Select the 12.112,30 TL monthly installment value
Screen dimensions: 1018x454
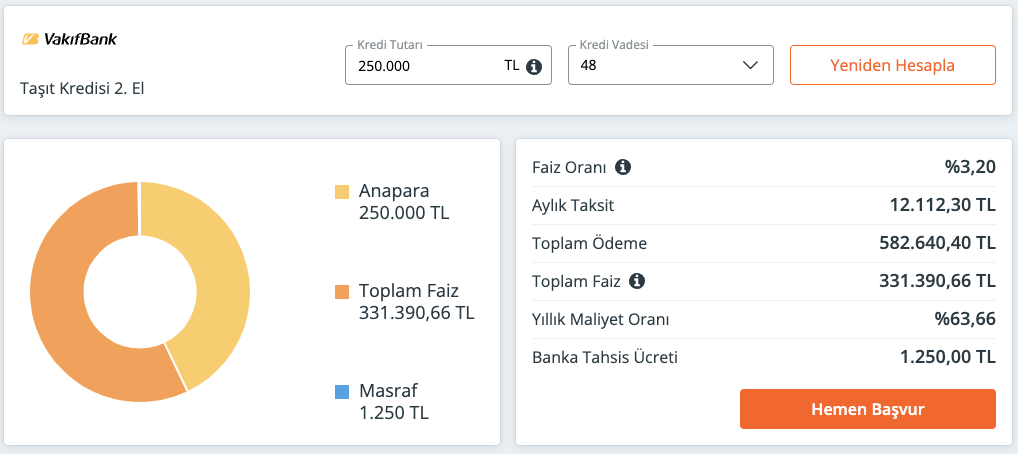click(942, 205)
